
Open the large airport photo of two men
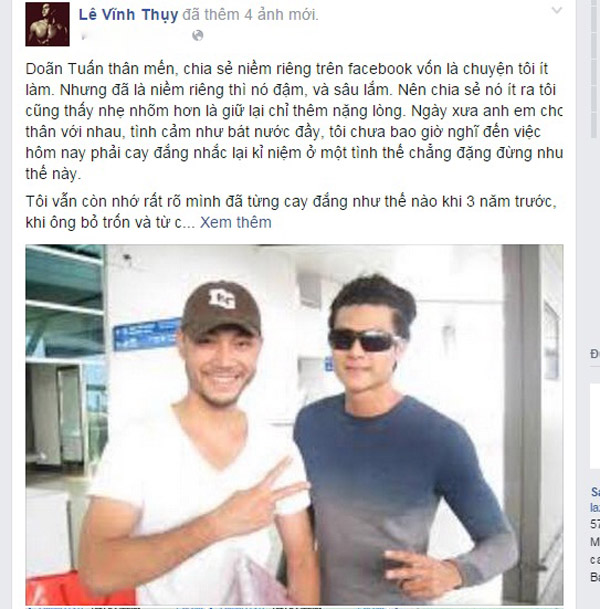point(294,425)
